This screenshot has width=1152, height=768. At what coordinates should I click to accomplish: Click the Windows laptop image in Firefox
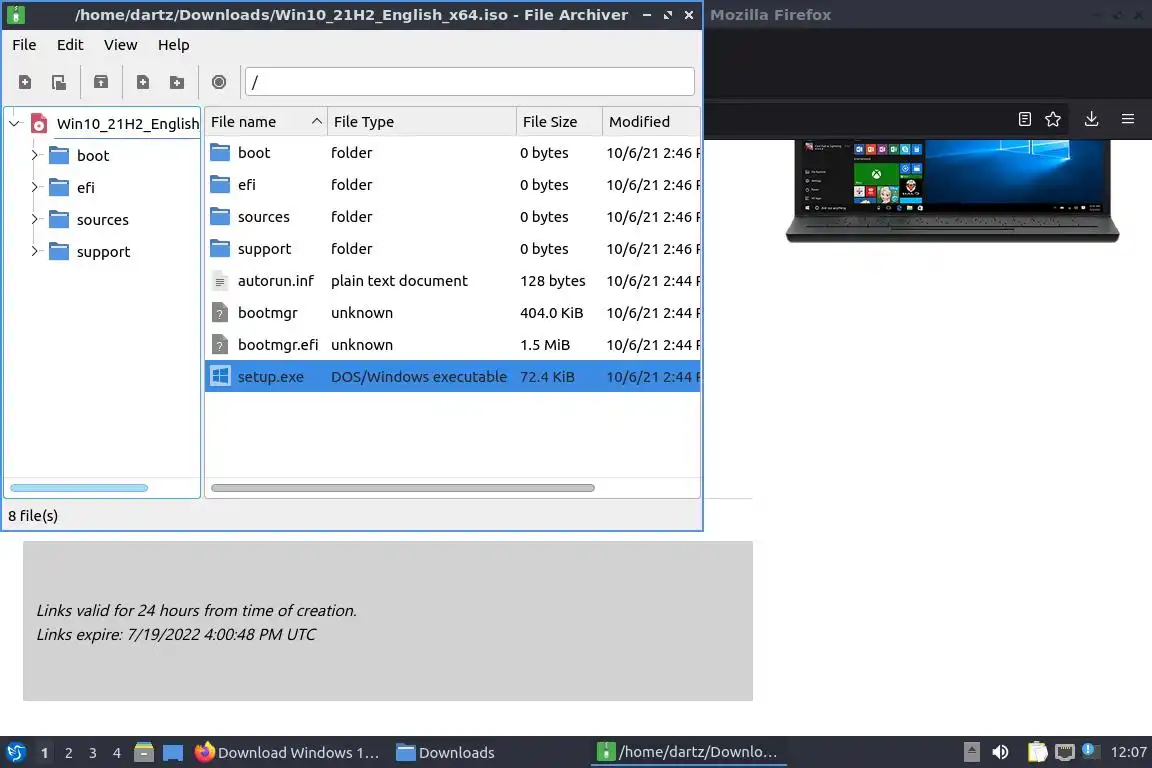tap(952, 191)
